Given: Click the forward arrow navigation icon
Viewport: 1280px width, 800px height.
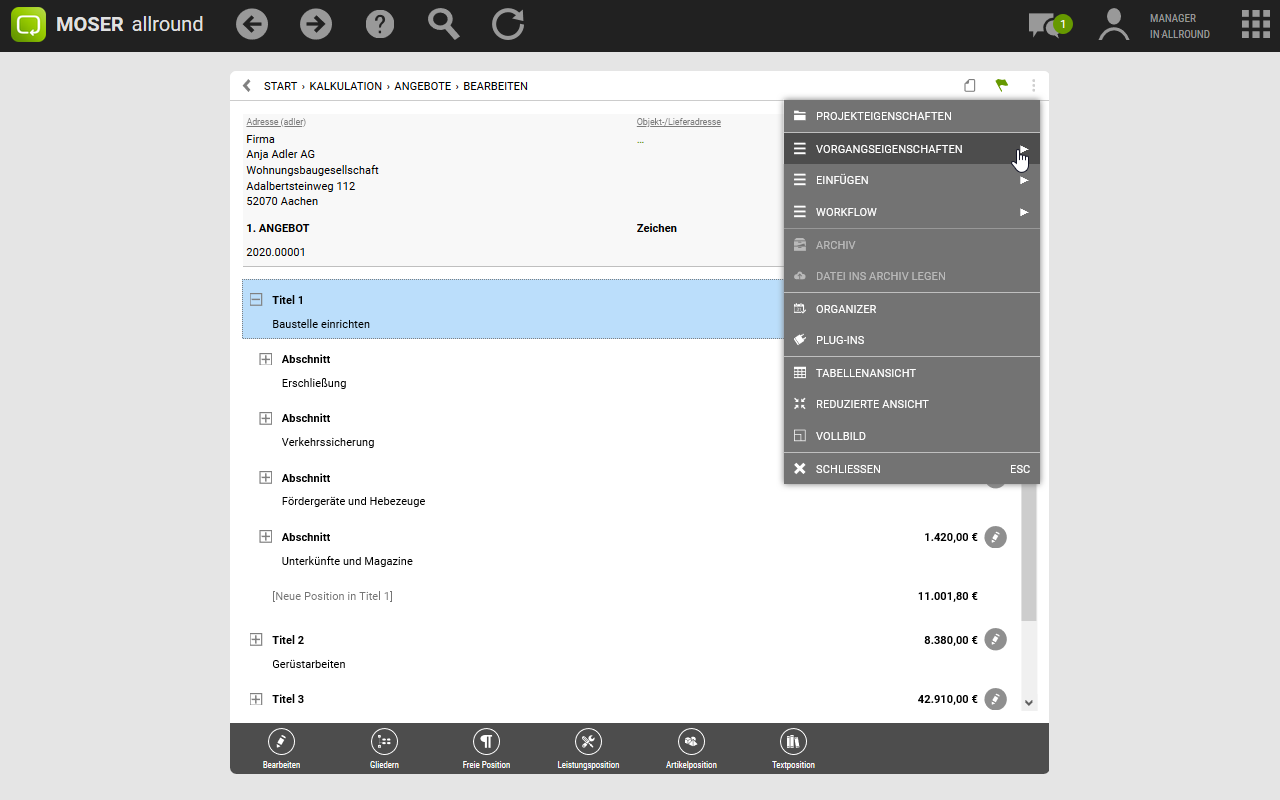Looking at the screenshot, I should 316,25.
